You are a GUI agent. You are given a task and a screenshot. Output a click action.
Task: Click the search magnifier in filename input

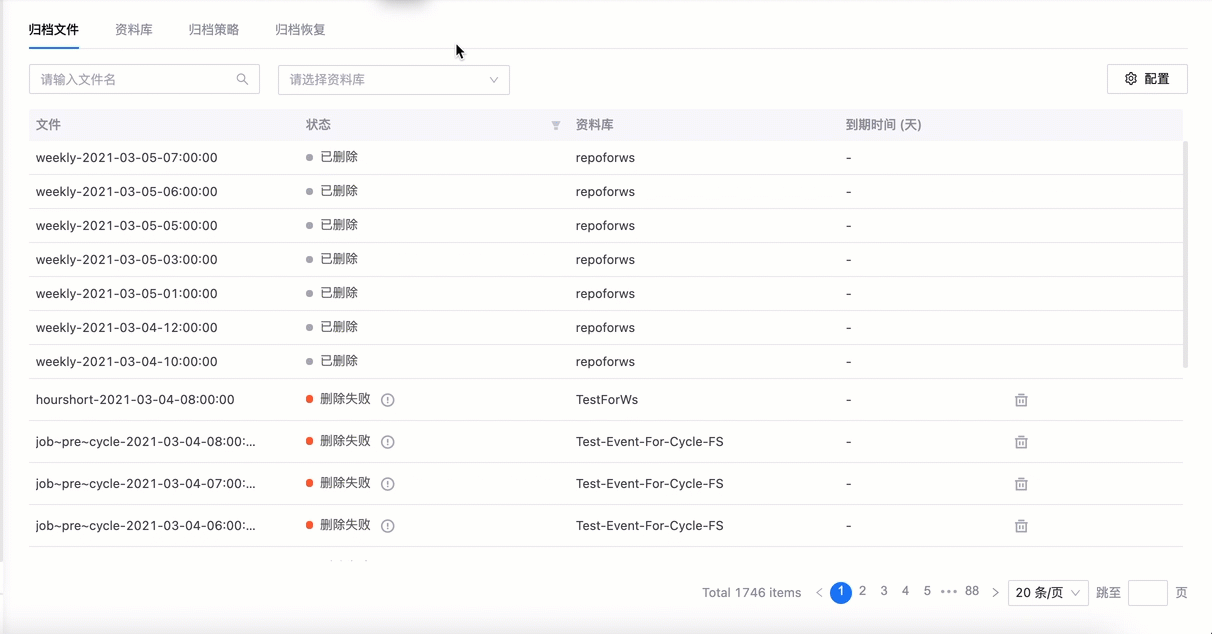coord(242,80)
